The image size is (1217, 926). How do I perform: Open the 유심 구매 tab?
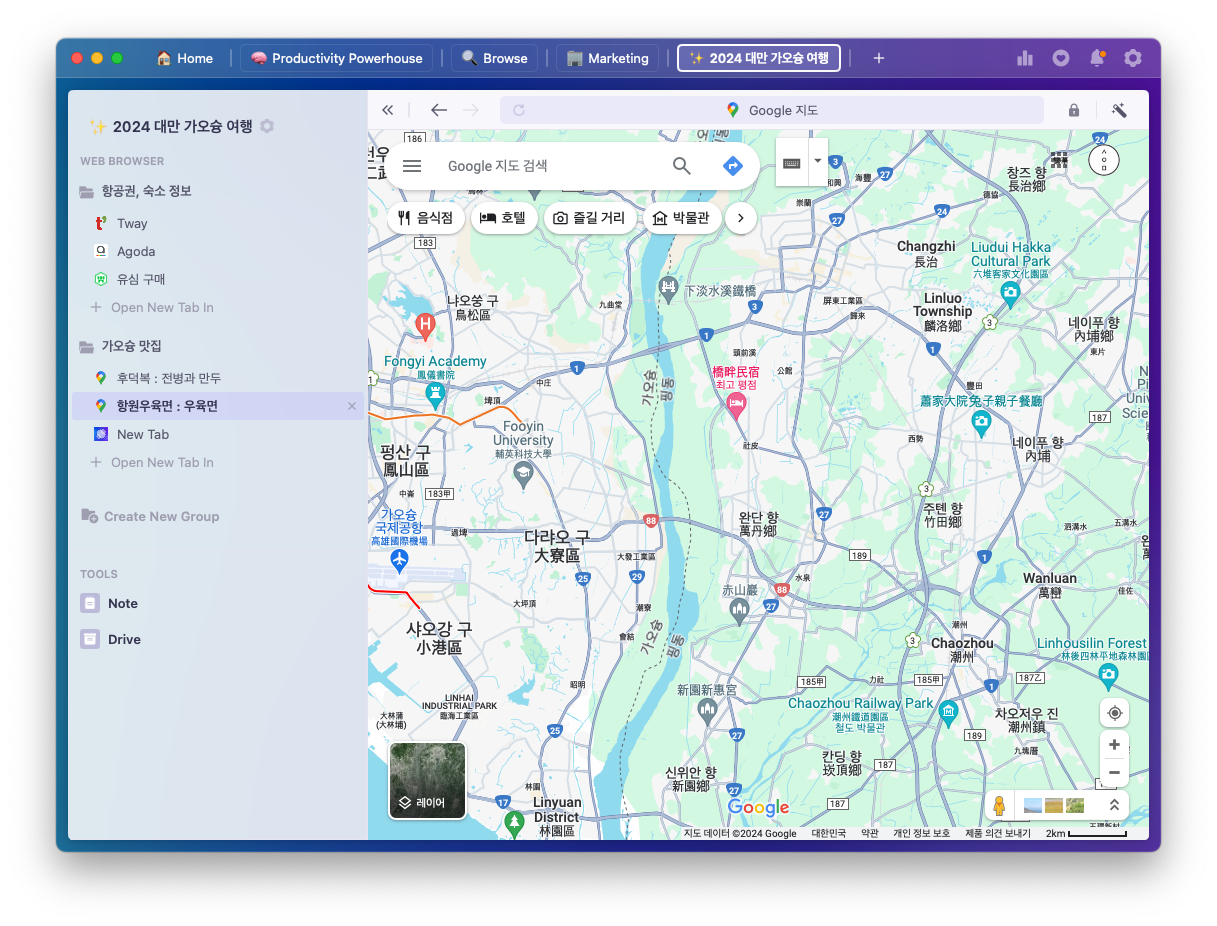(x=141, y=280)
